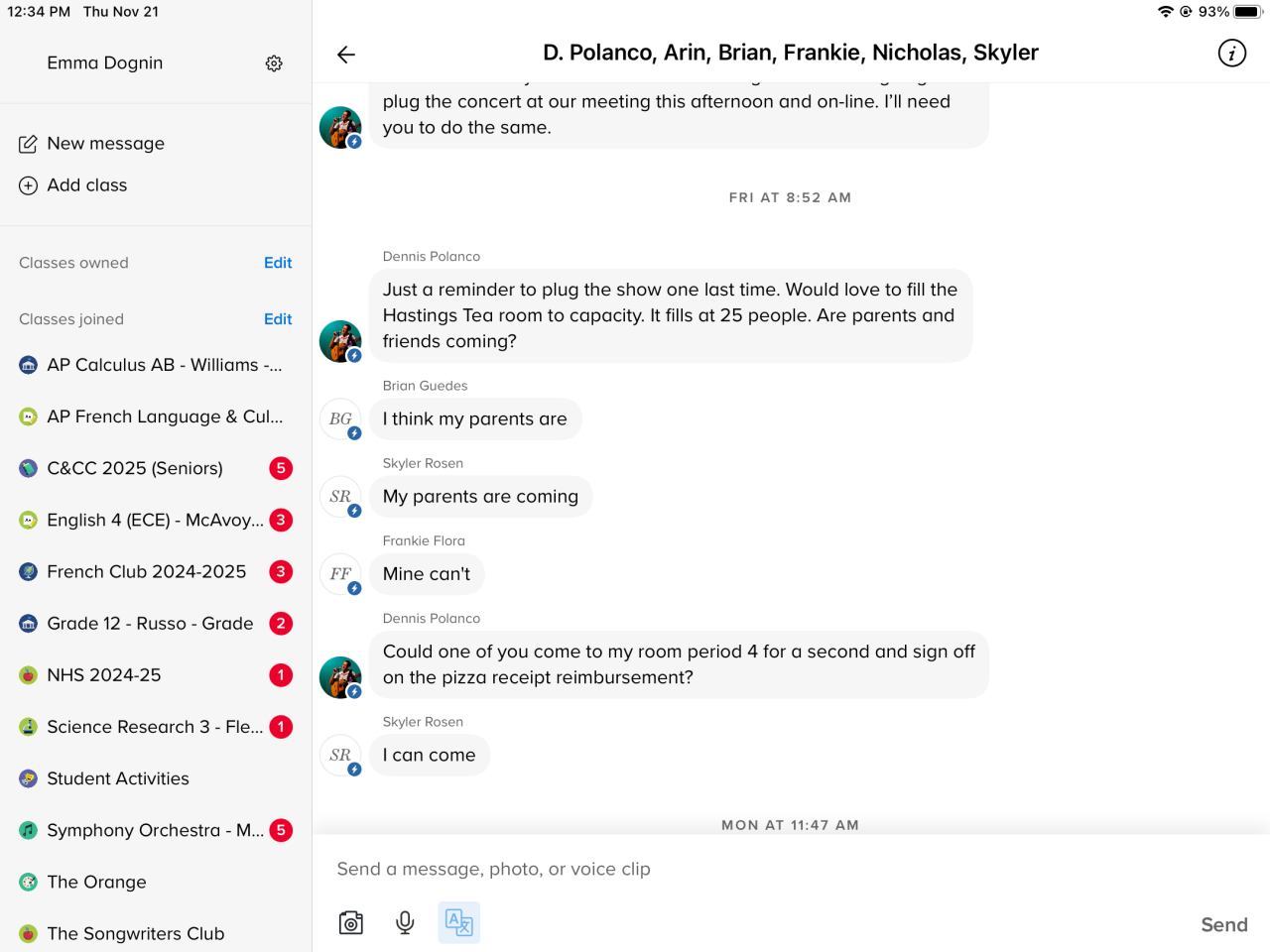Tap the camera photo icon
This screenshot has width=1270, height=952.
351,923
